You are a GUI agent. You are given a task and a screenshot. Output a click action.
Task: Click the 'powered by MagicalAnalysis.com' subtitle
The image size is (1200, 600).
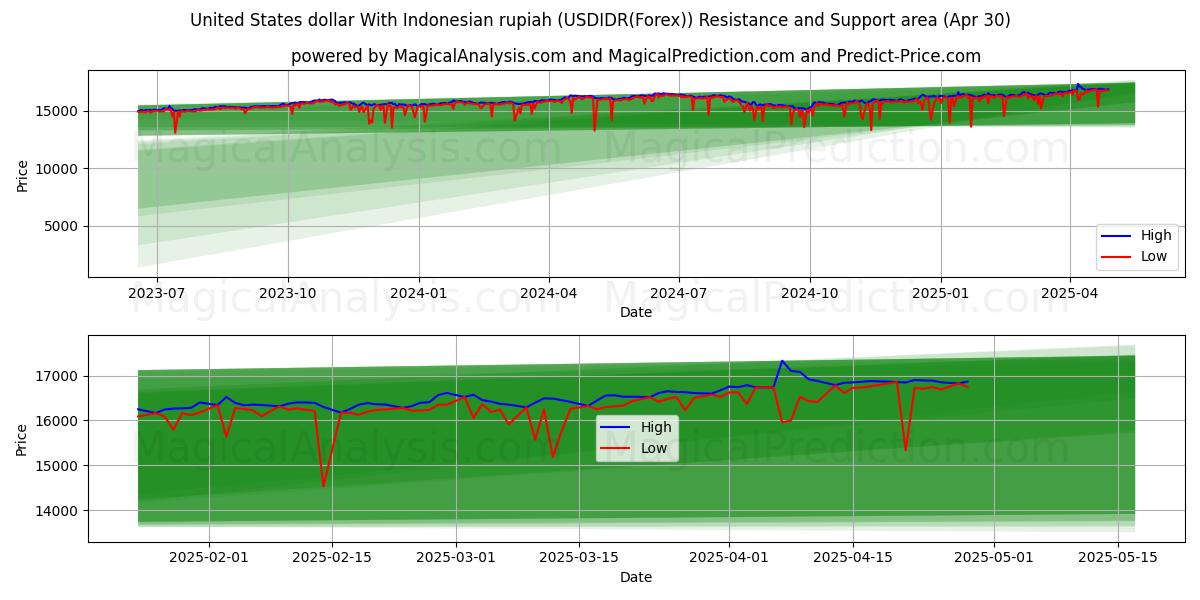[636, 56]
